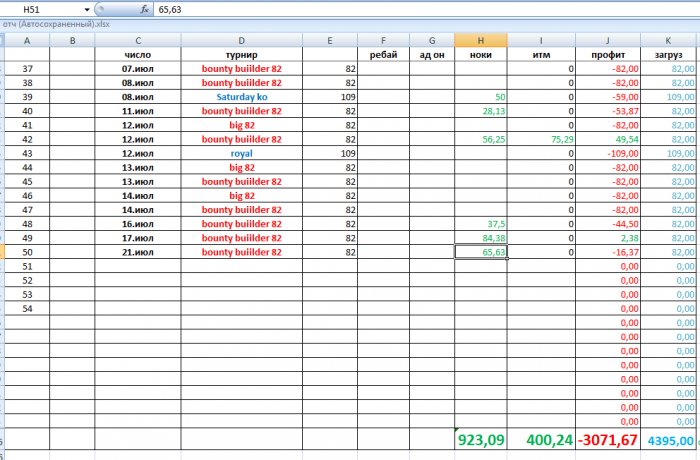Viewport: 700px width, 460px height.
Task: Select the profit value -16,37
Action: pos(608,252)
